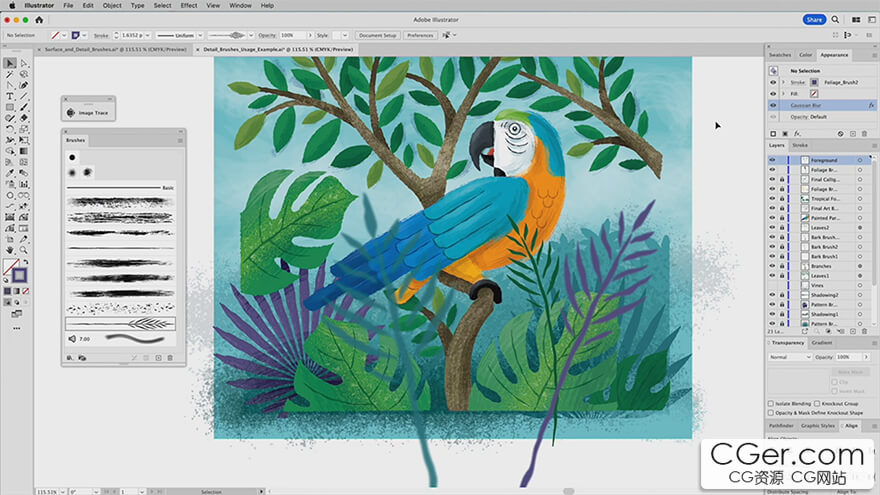Open the Effect menu
This screenshot has width=880, height=495.
pos(189,6)
